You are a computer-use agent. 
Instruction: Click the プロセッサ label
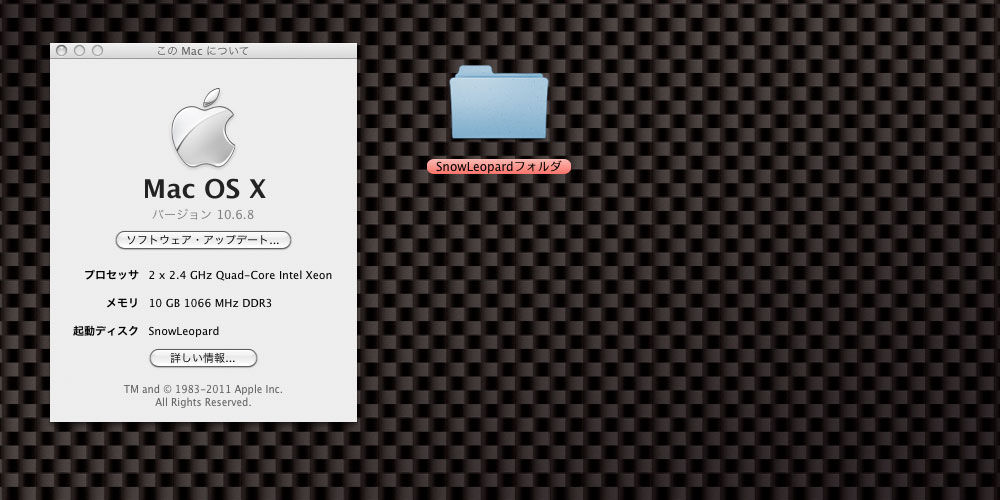click(112, 276)
